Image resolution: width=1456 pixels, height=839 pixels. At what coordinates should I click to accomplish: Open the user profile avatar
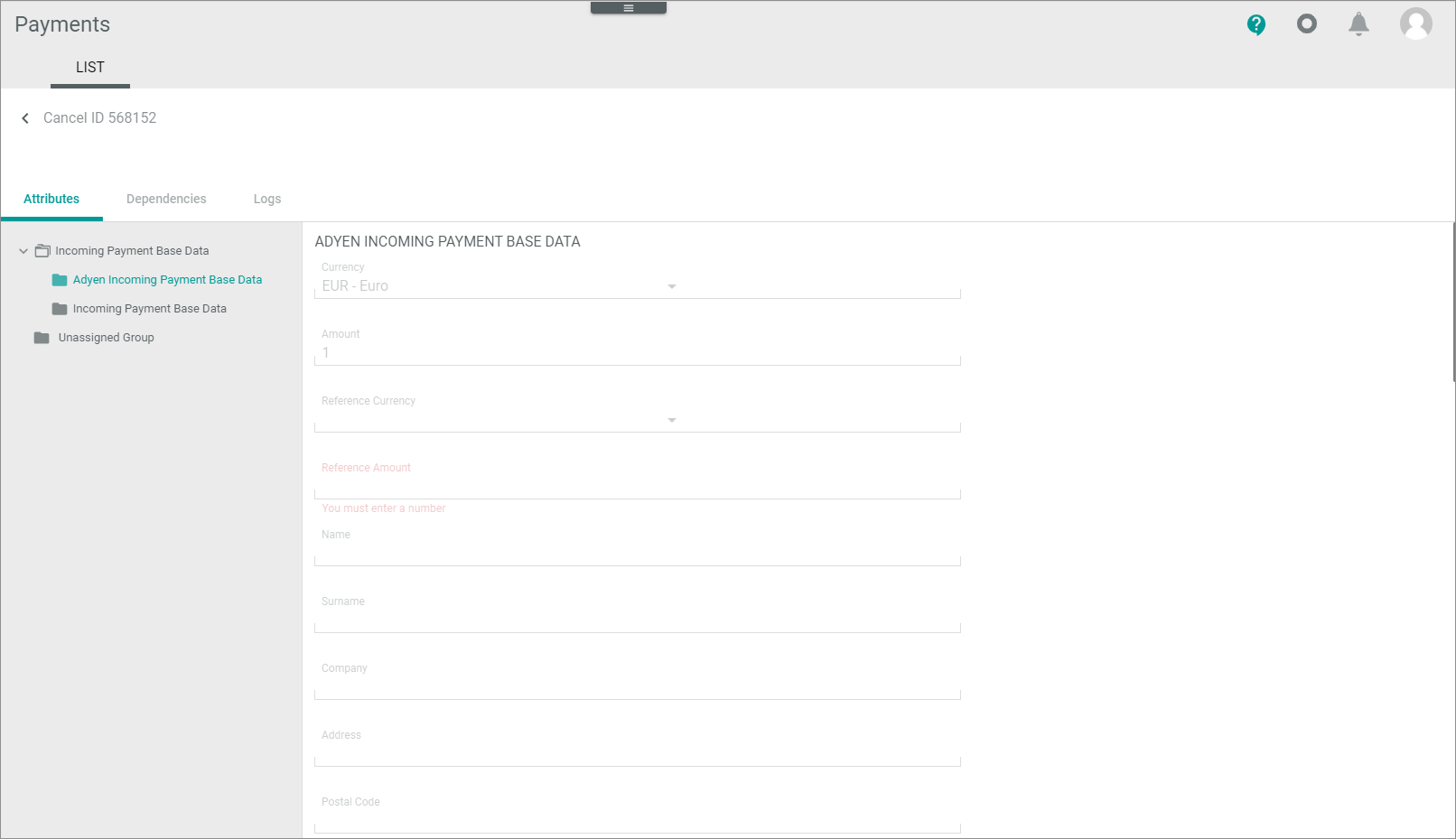(x=1414, y=24)
